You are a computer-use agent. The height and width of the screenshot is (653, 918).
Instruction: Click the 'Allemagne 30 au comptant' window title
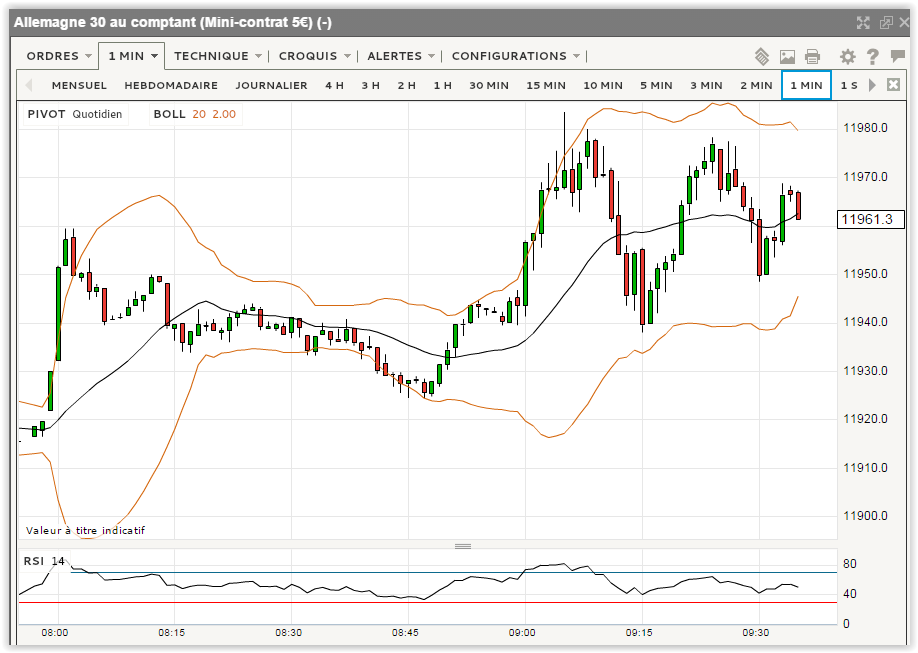point(173,23)
